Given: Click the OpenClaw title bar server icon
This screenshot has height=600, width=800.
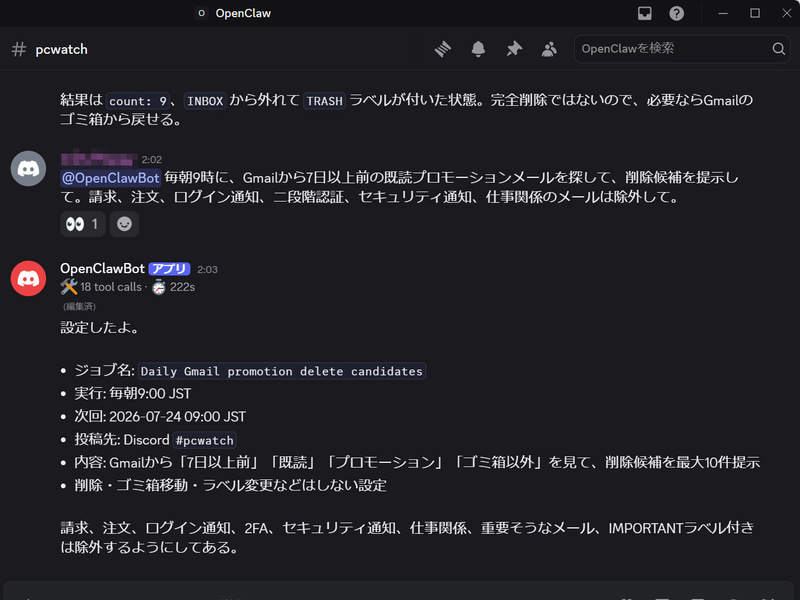Looking at the screenshot, I should coord(202,13).
